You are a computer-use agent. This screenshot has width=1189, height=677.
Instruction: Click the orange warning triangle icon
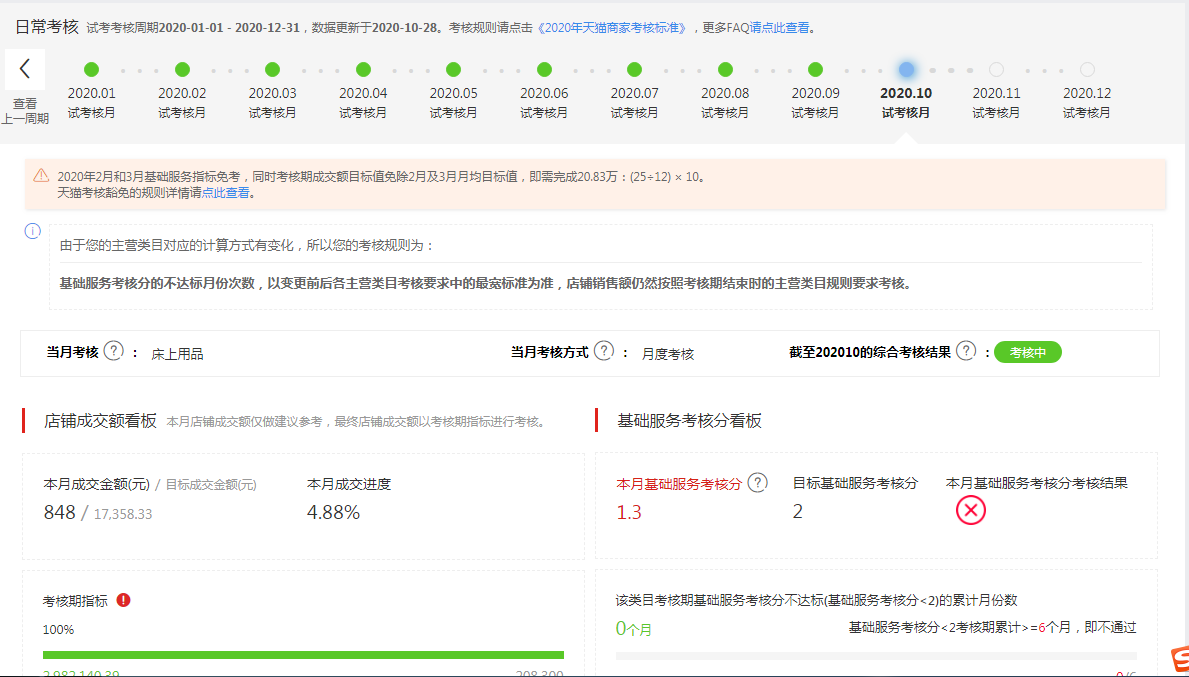coord(41,176)
